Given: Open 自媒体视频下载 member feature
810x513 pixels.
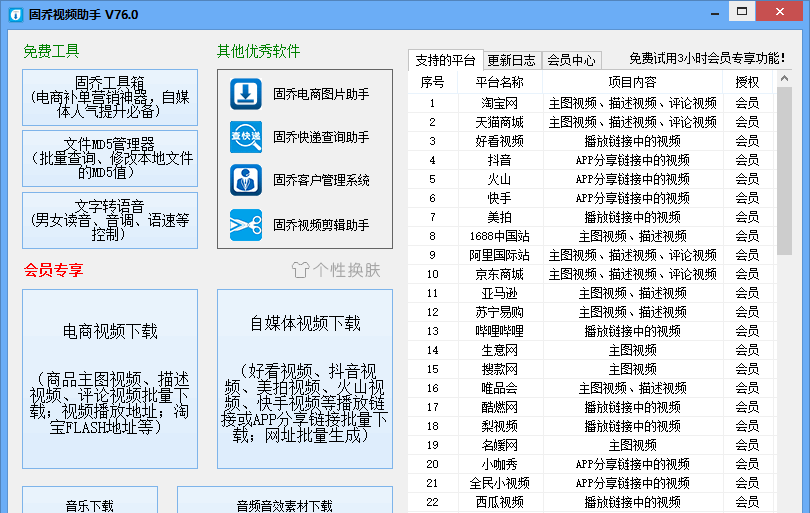Looking at the screenshot, I should (305, 379).
